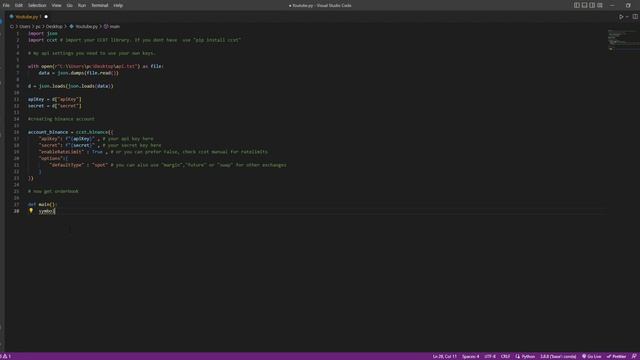This screenshot has height=360, width=640.
Task: Open the File menu
Action: coord(6,5)
